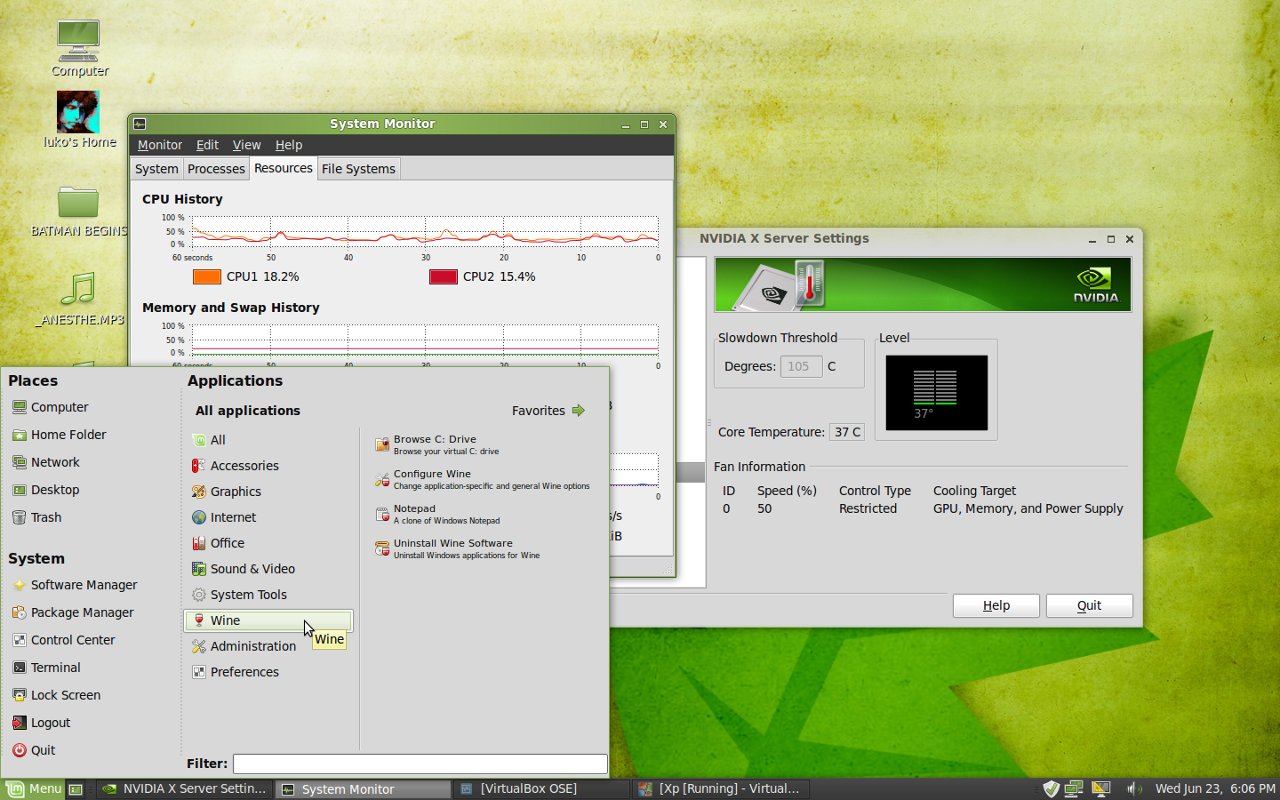Viewport: 1280px width, 800px height.
Task: Open Home Folder from Places
Action: click(59, 435)
